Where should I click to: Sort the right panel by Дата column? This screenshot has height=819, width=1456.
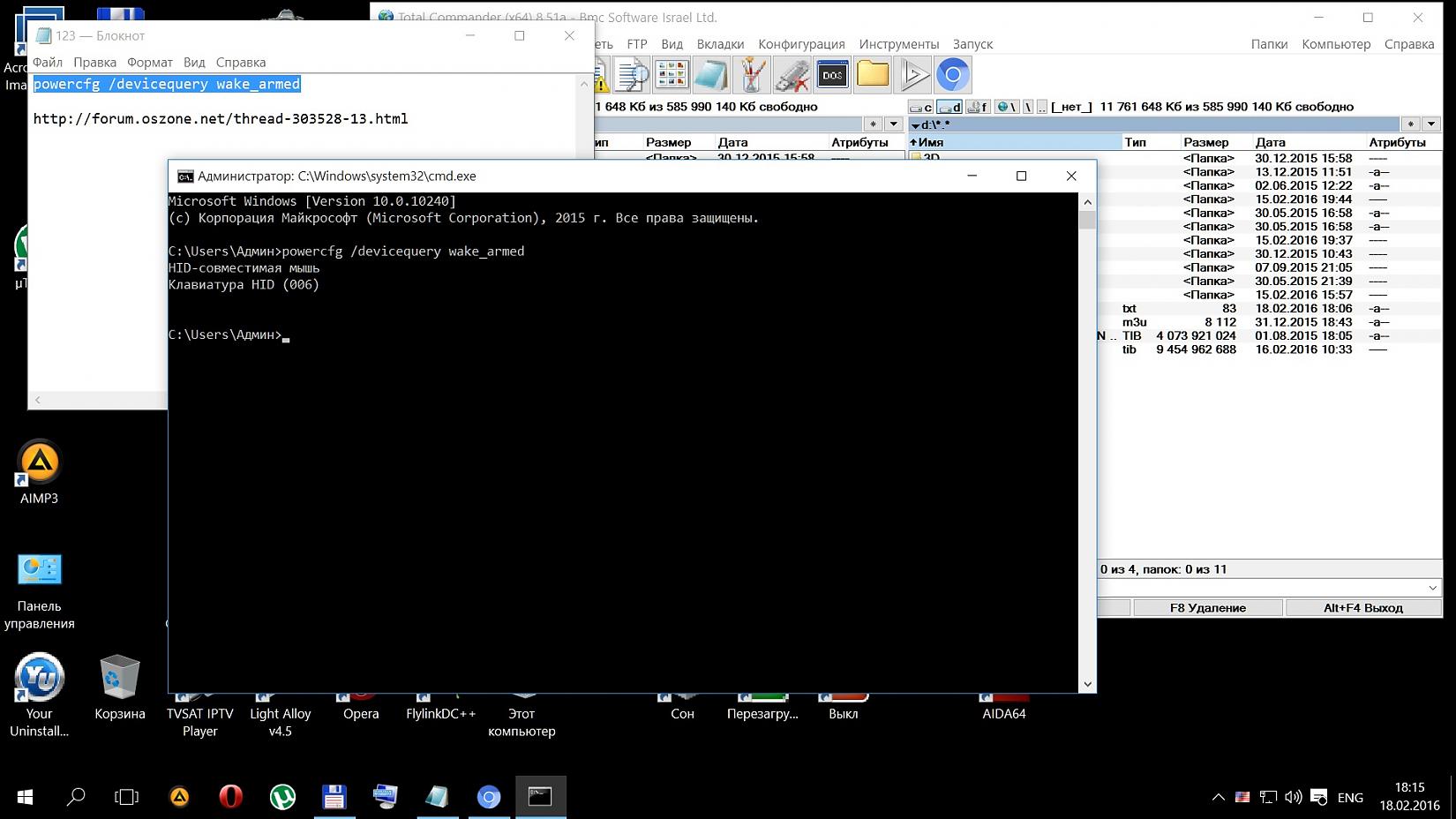point(1309,142)
